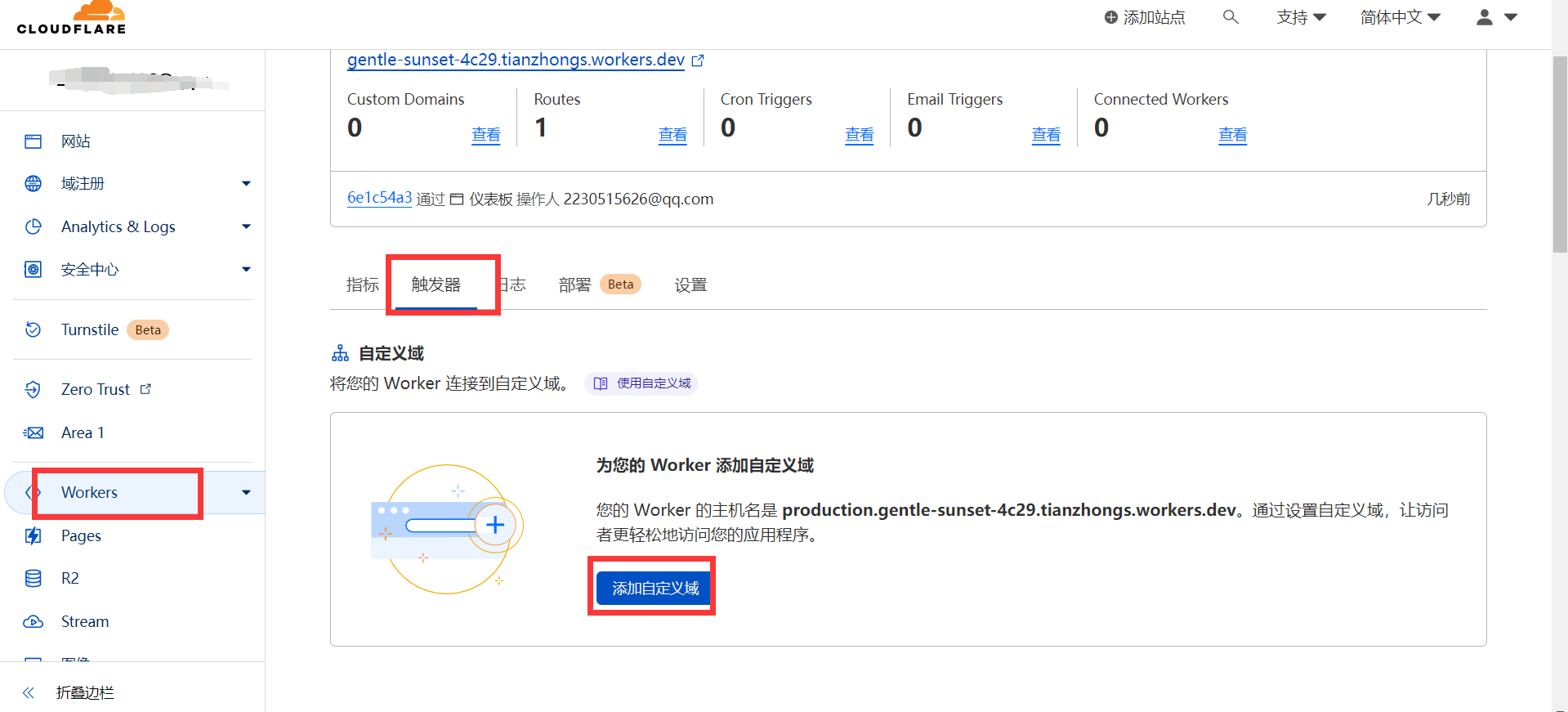
Task: Open the user account profile icon
Action: click(x=1485, y=17)
